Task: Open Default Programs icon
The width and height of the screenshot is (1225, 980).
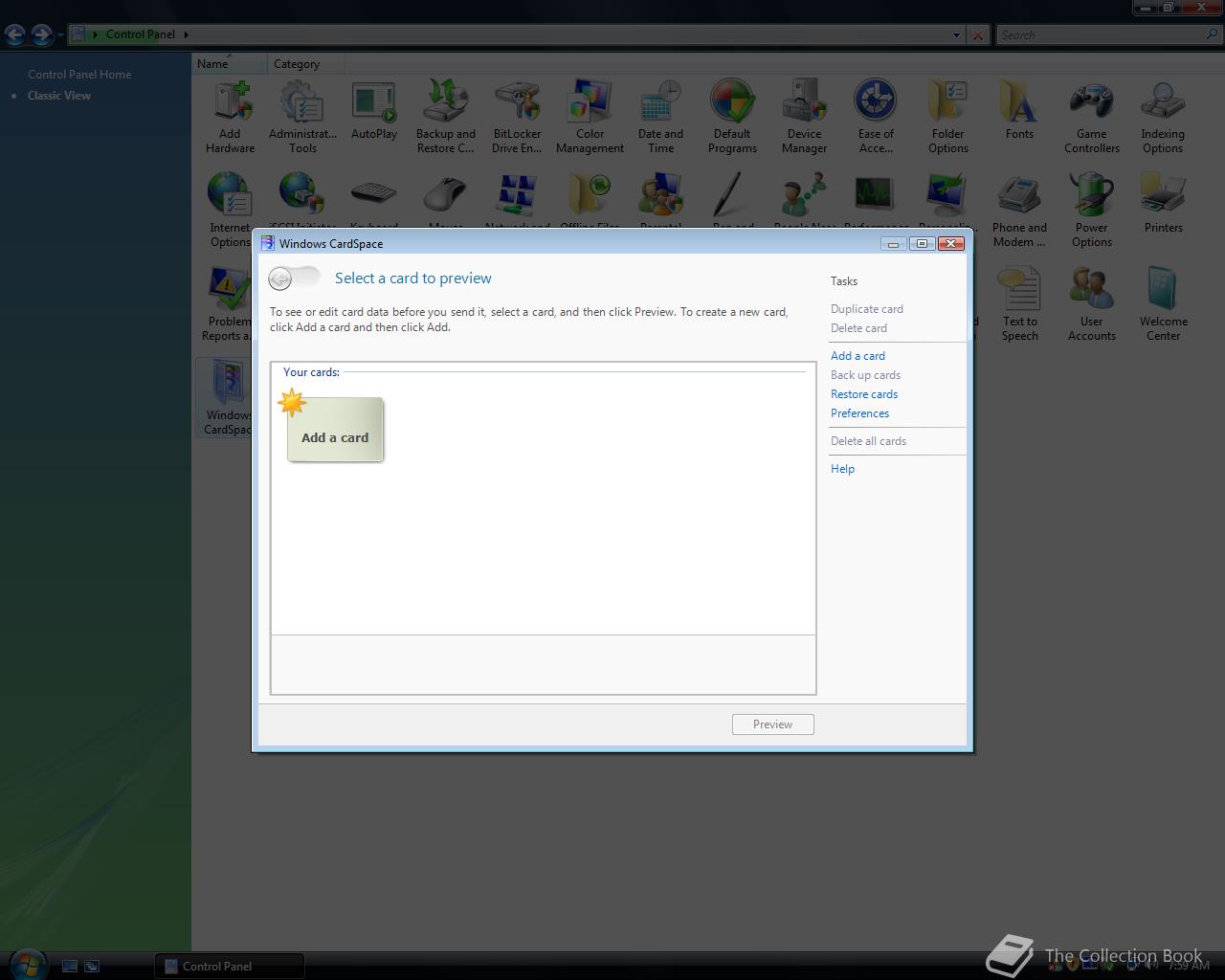Action: tap(732, 116)
